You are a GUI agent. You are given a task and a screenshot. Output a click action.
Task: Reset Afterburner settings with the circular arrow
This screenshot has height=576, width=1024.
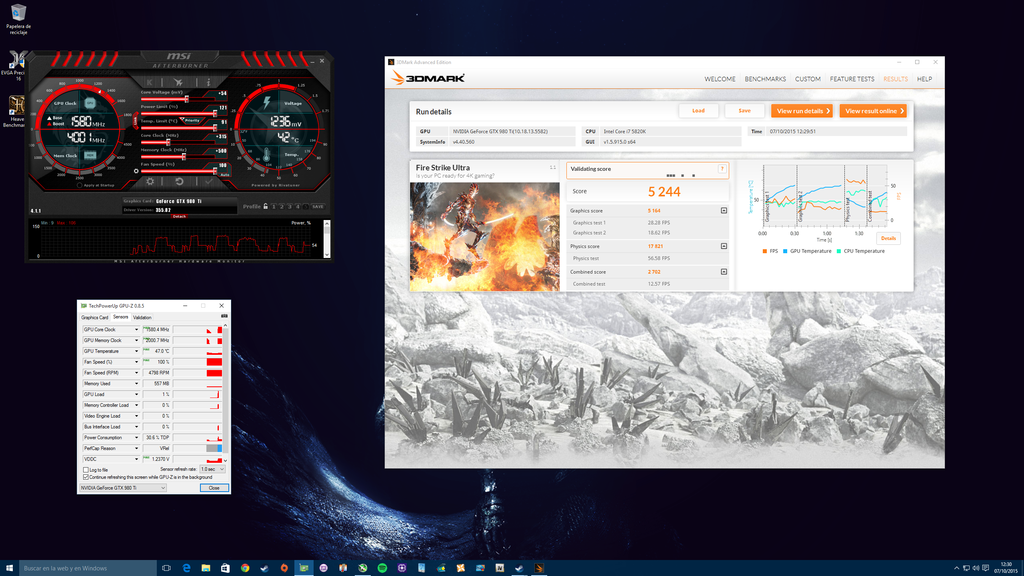[179, 182]
